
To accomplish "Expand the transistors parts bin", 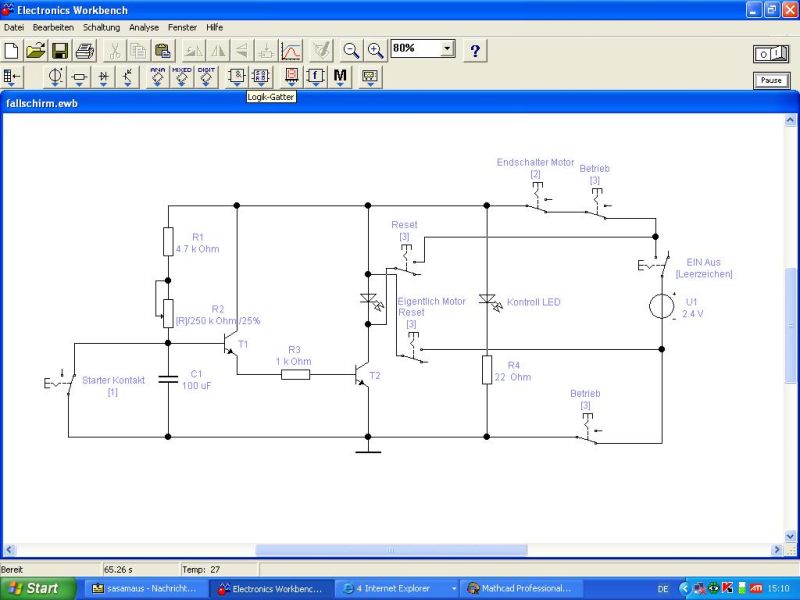I will pos(128,76).
